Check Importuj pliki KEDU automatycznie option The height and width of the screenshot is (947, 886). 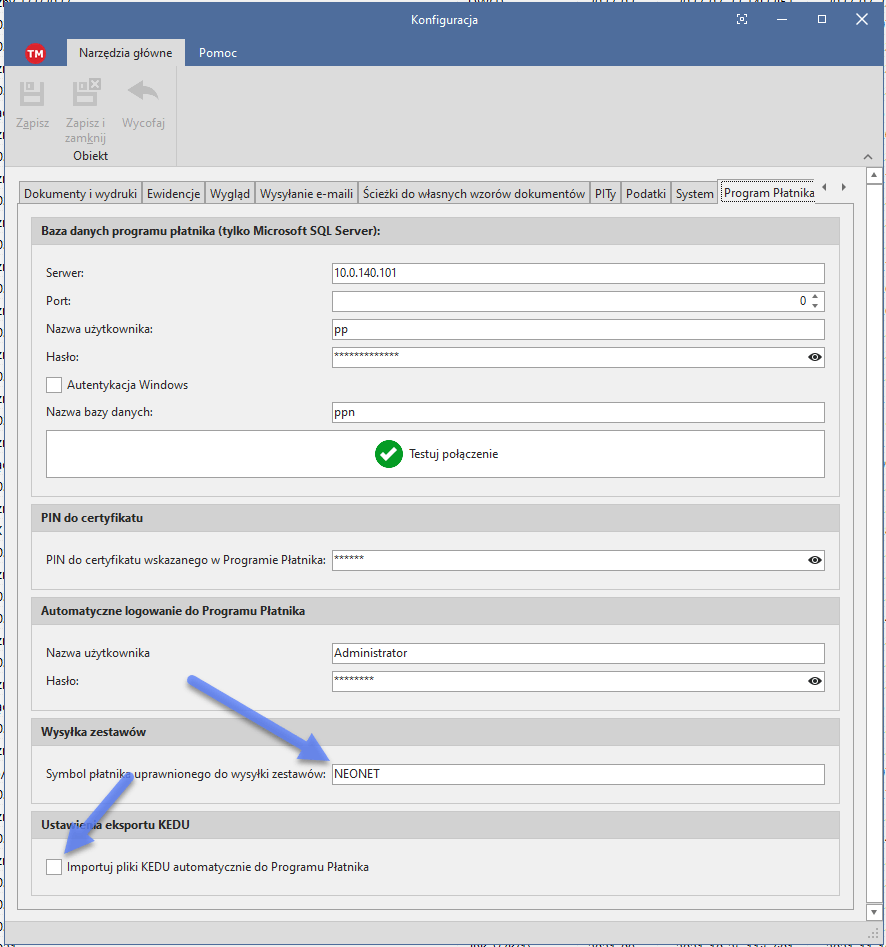54,867
